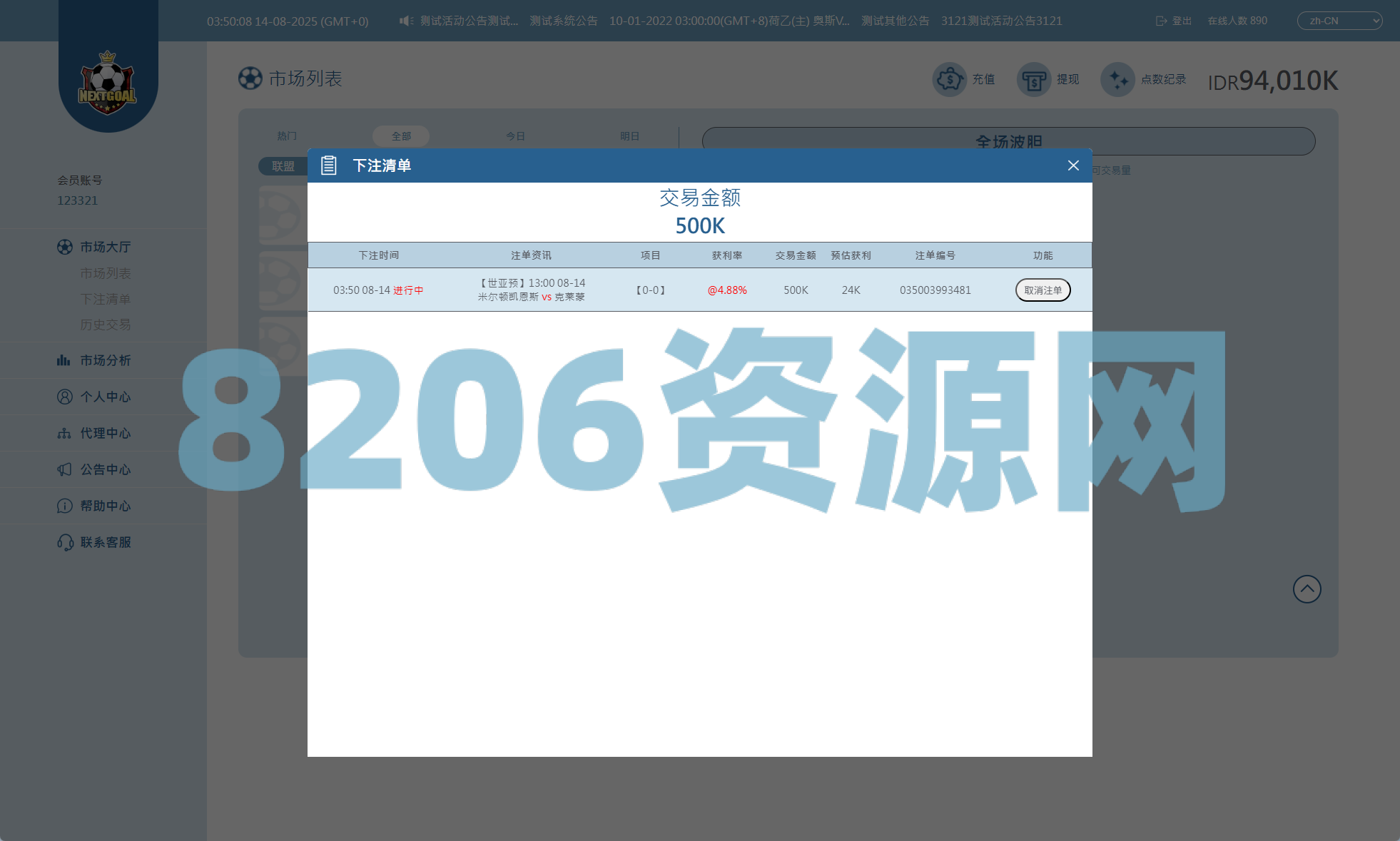The width and height of the screenshot is (1400, 841).
Task: Go to 市场列表 in the sidebar
Action: click(106, 273)
